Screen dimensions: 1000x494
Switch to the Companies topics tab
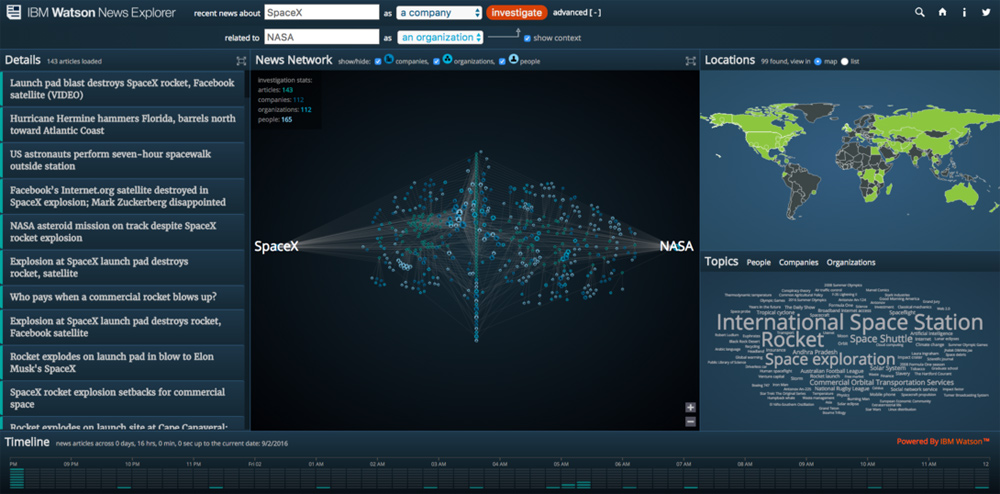[798, 263]
